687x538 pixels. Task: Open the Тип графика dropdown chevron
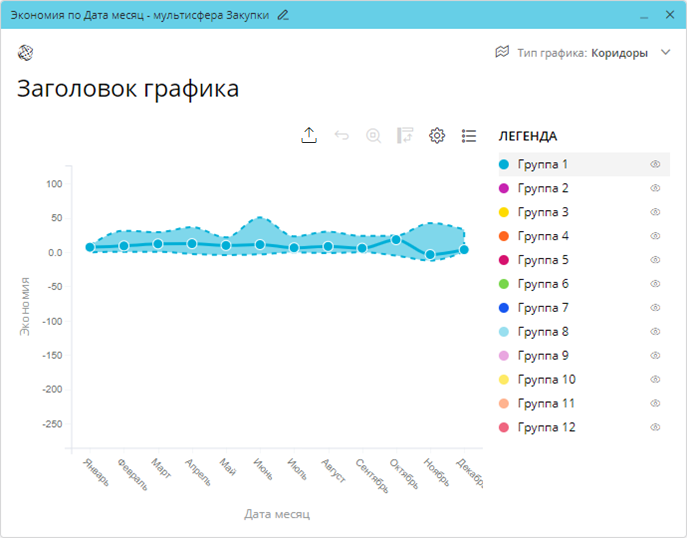(x=666, y=53)
